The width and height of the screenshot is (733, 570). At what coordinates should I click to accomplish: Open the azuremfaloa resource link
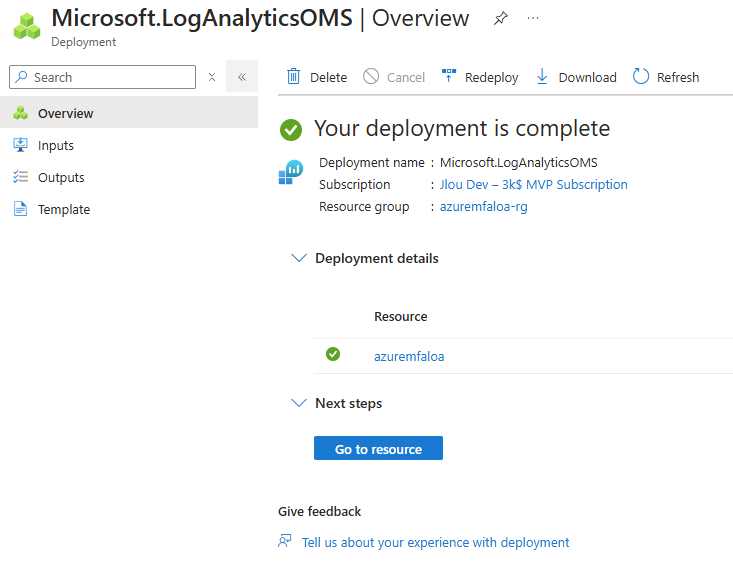pos(409,356)
